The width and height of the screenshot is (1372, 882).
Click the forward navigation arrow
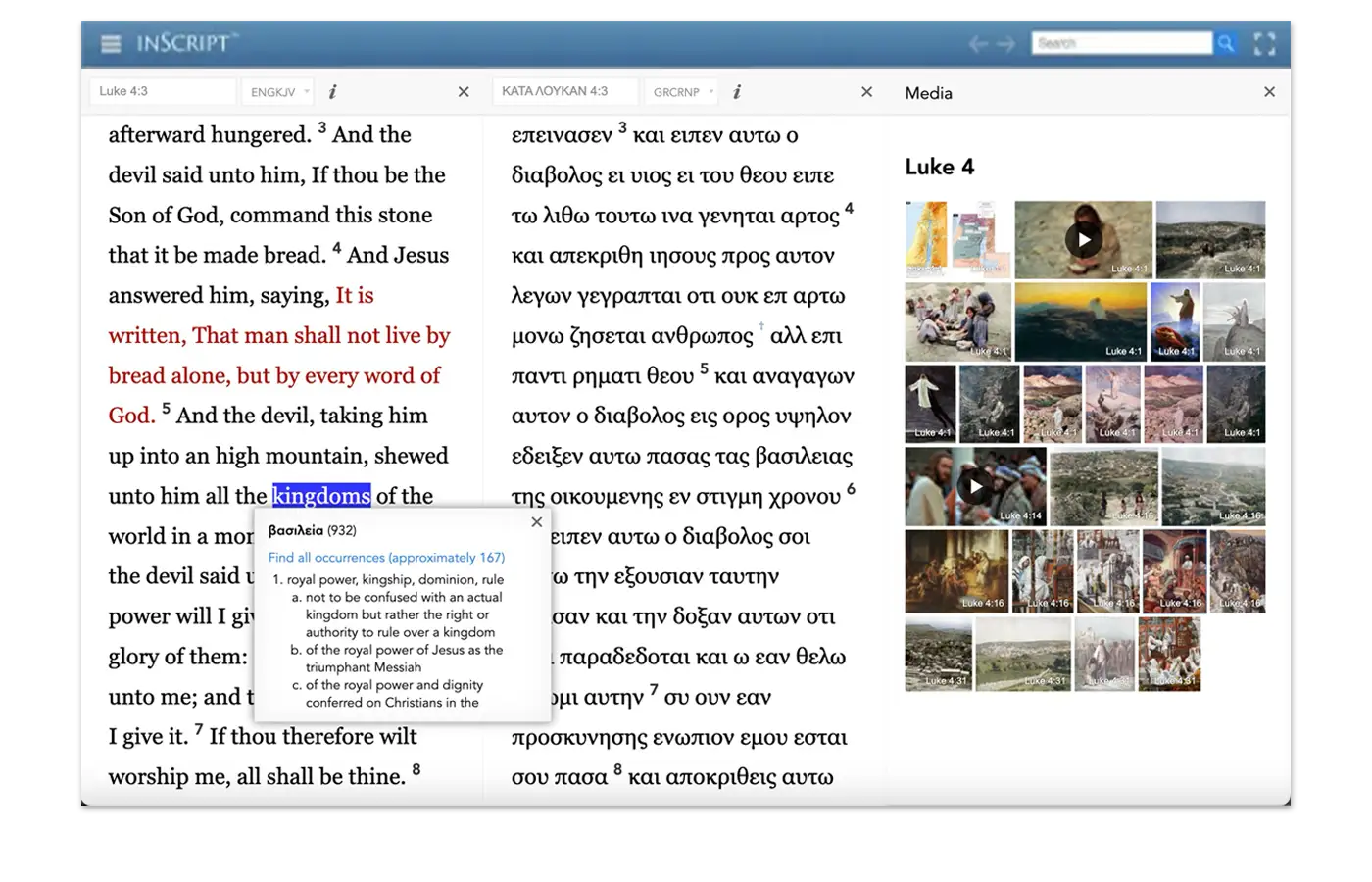pyautogui.click(x=1005, y=43)
